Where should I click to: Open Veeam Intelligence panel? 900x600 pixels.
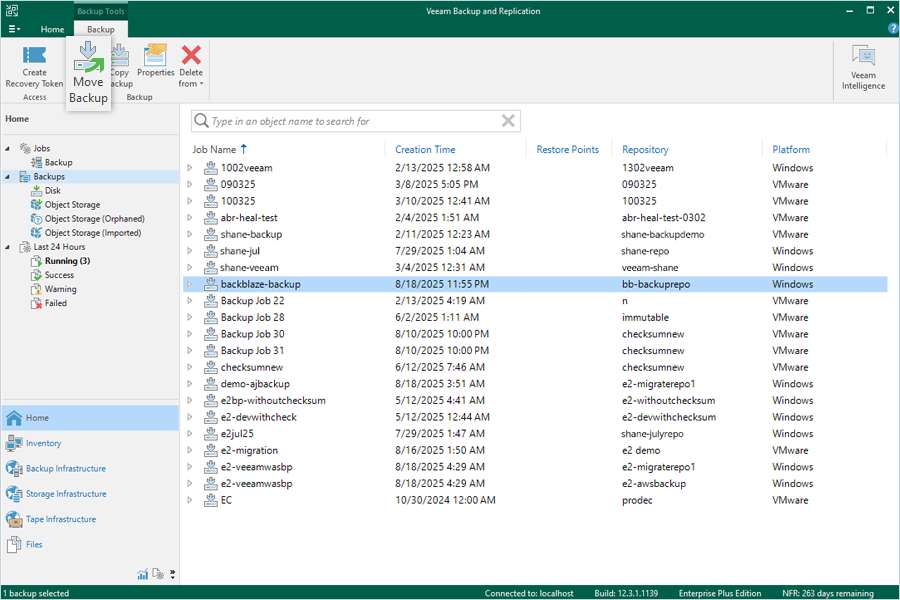(x=863, y=67)
